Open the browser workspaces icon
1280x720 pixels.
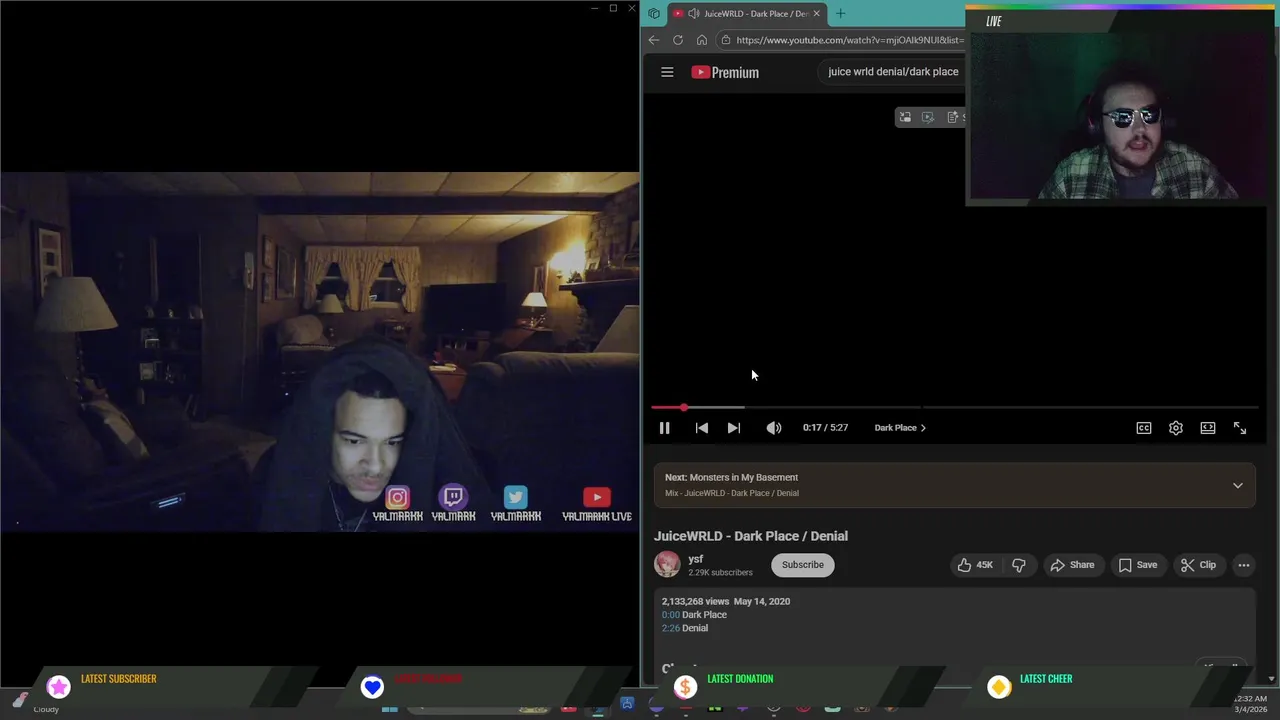point(654,14)
